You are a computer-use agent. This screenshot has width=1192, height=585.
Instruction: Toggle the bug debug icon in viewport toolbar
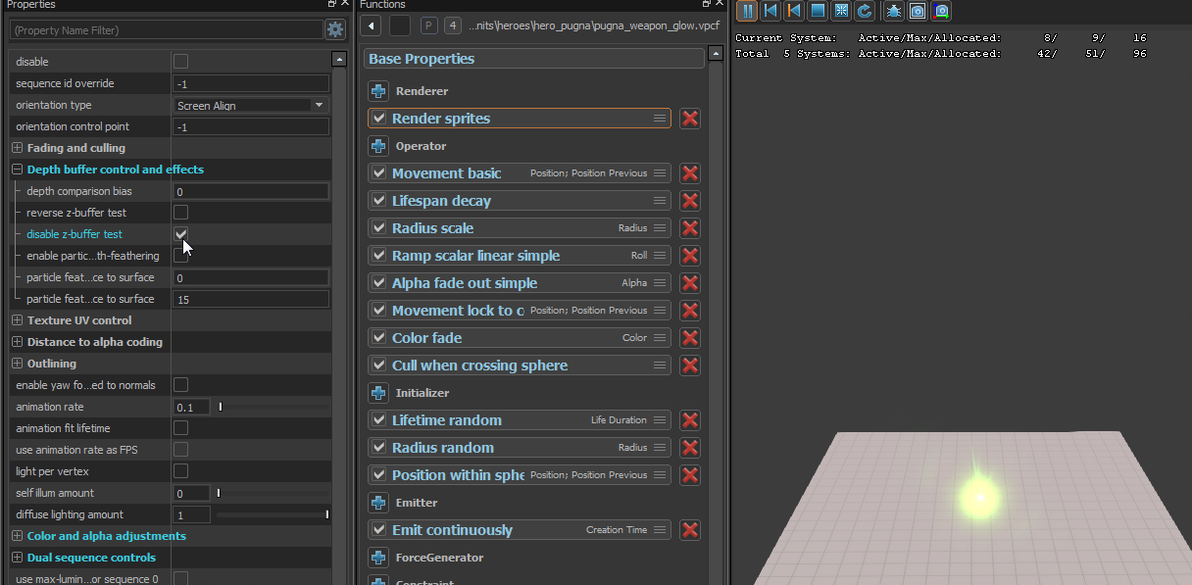(x=894, y=11)
